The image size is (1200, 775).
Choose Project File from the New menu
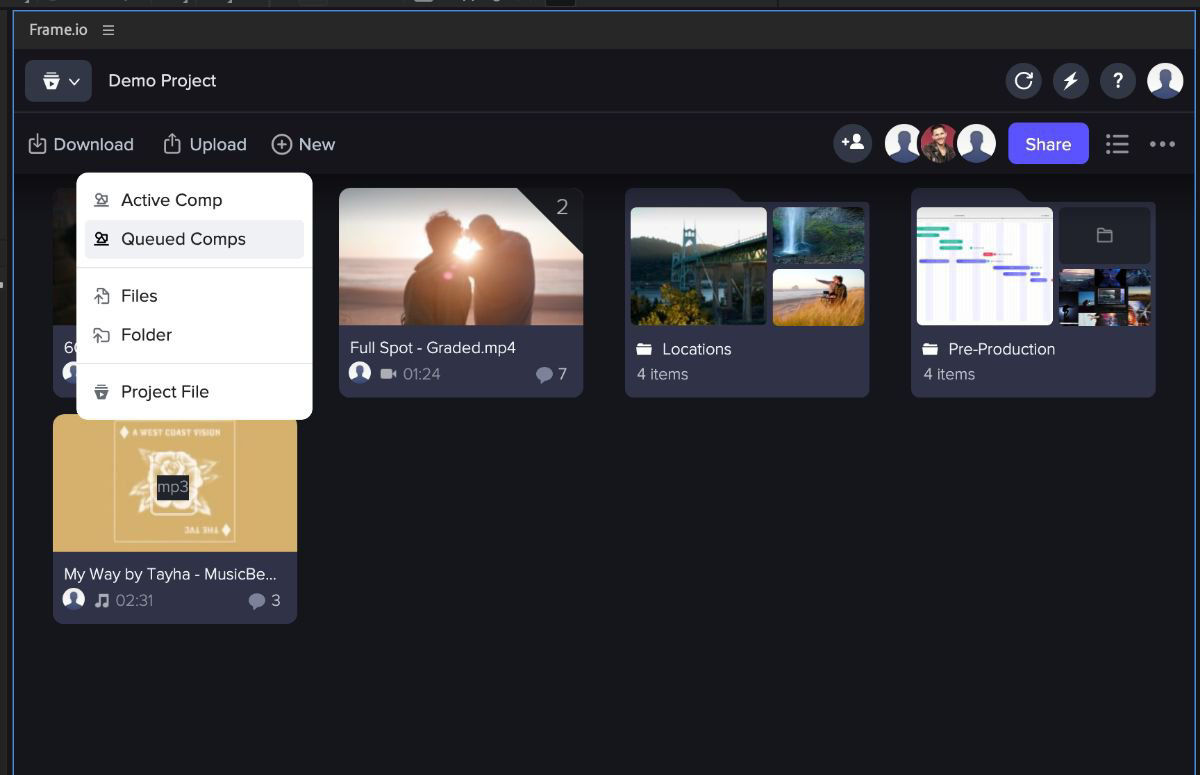[165, 391]
